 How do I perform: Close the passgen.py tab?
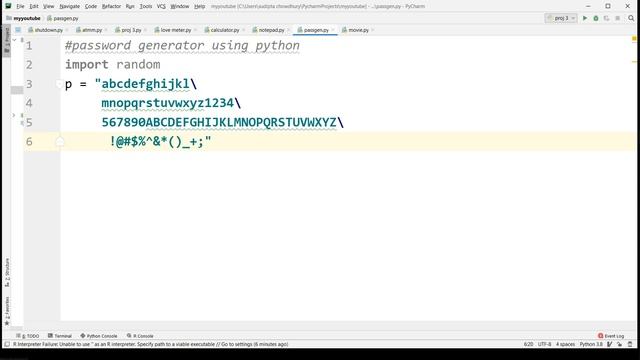pyautogui.click(x=333, y=30)
